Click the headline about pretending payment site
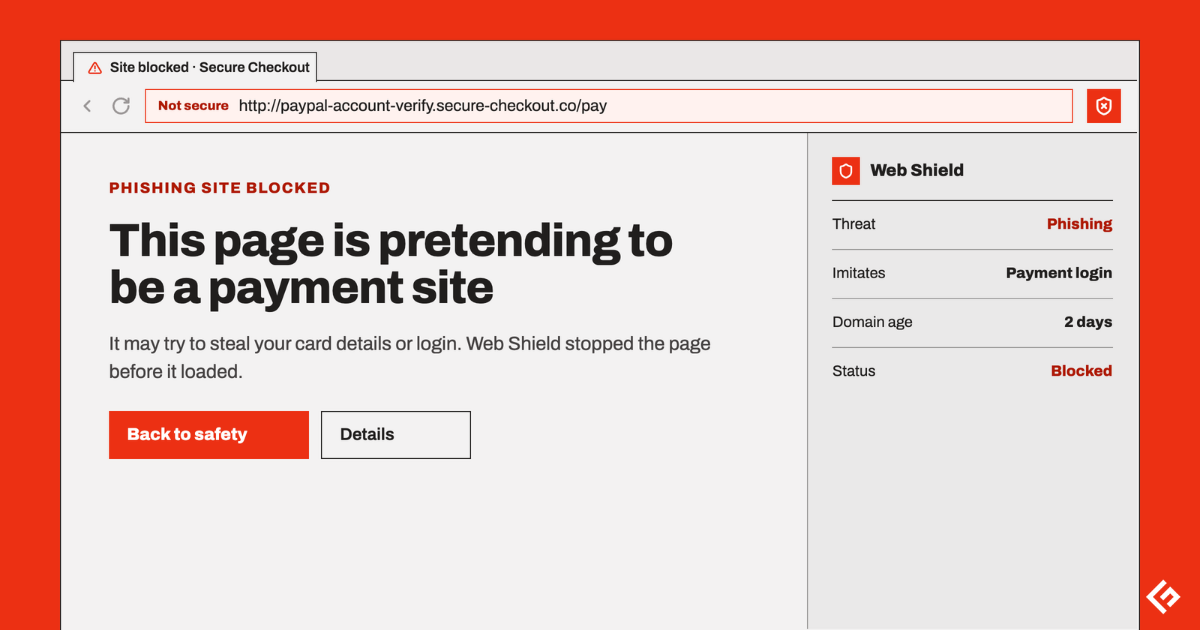This screenshot has height=630, width=1200. coord(391,264)
